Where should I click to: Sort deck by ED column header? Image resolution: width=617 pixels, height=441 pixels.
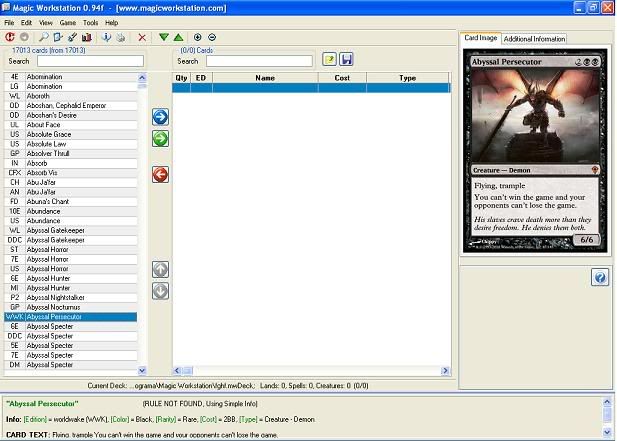[x=201, y=78]
